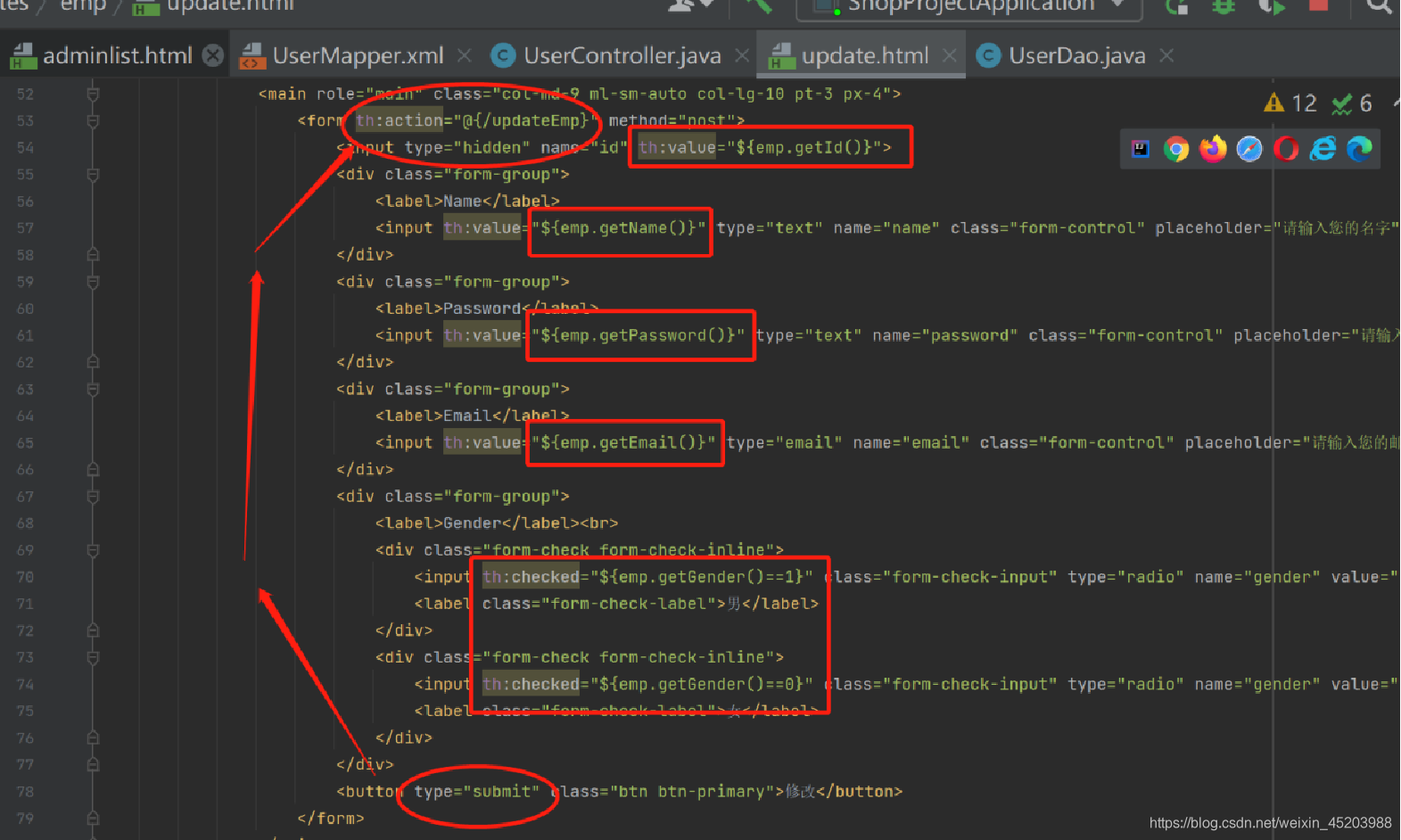The height and width of the screenshot is (840, 1401).
Task: Open page in Edge browser icon
Action: [x=1359, y=149]
